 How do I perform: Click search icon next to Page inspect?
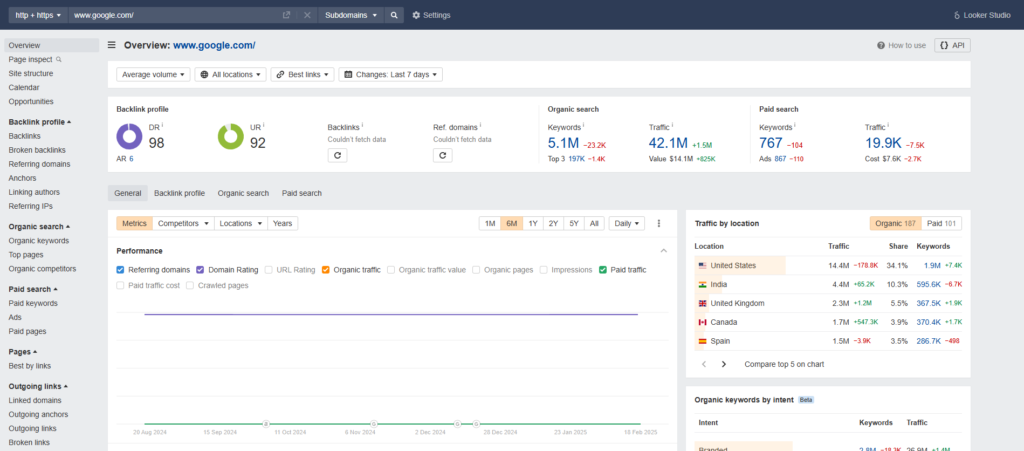pos(59,59)
